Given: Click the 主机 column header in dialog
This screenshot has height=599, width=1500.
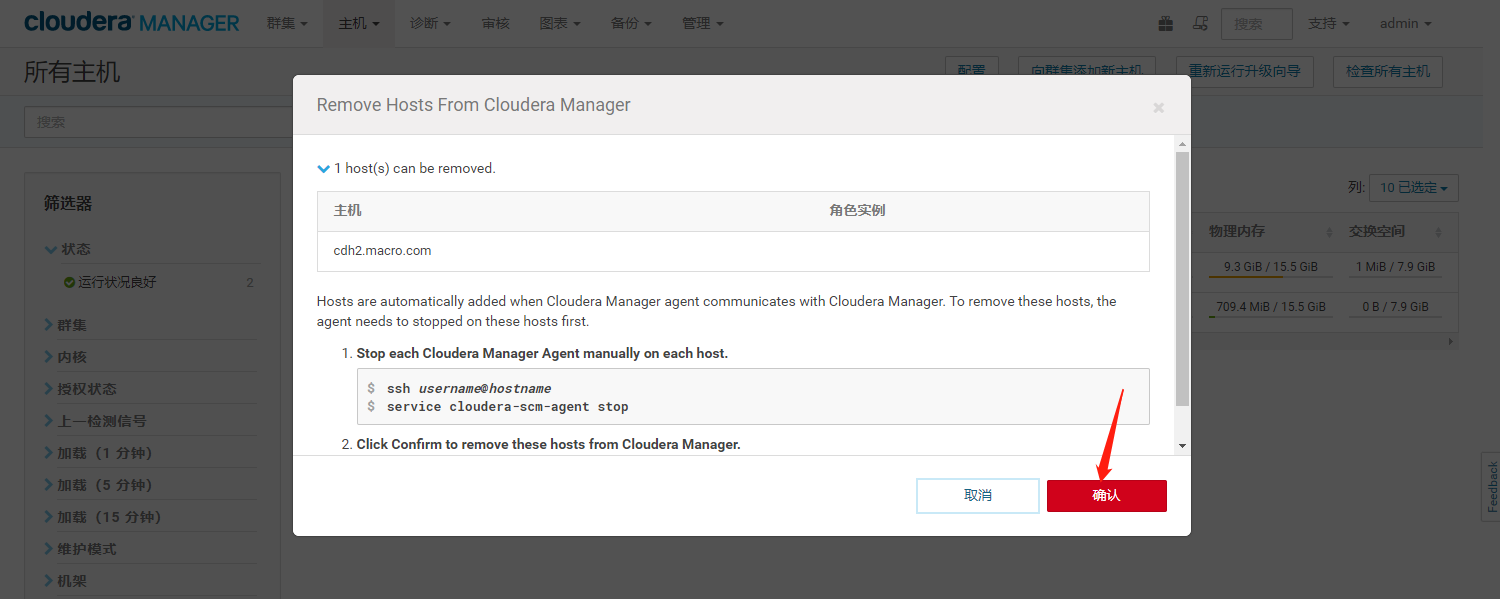Looking at the screenshot, I should tap(348, 211).
